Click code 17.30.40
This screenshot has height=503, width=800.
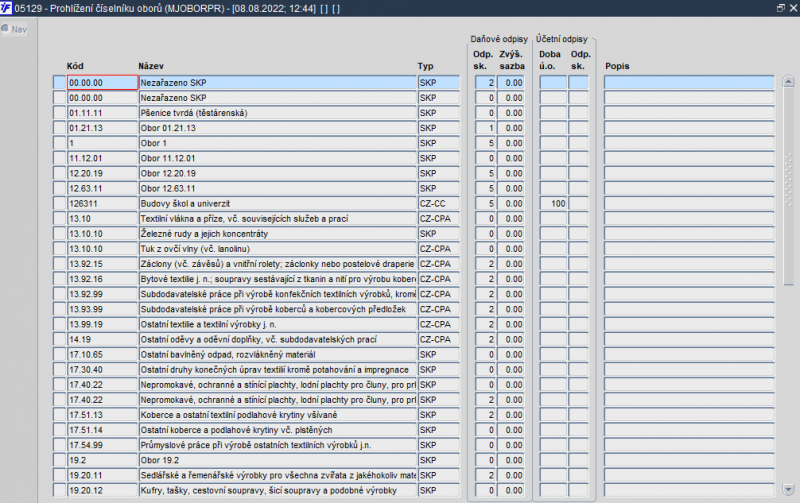102,369
